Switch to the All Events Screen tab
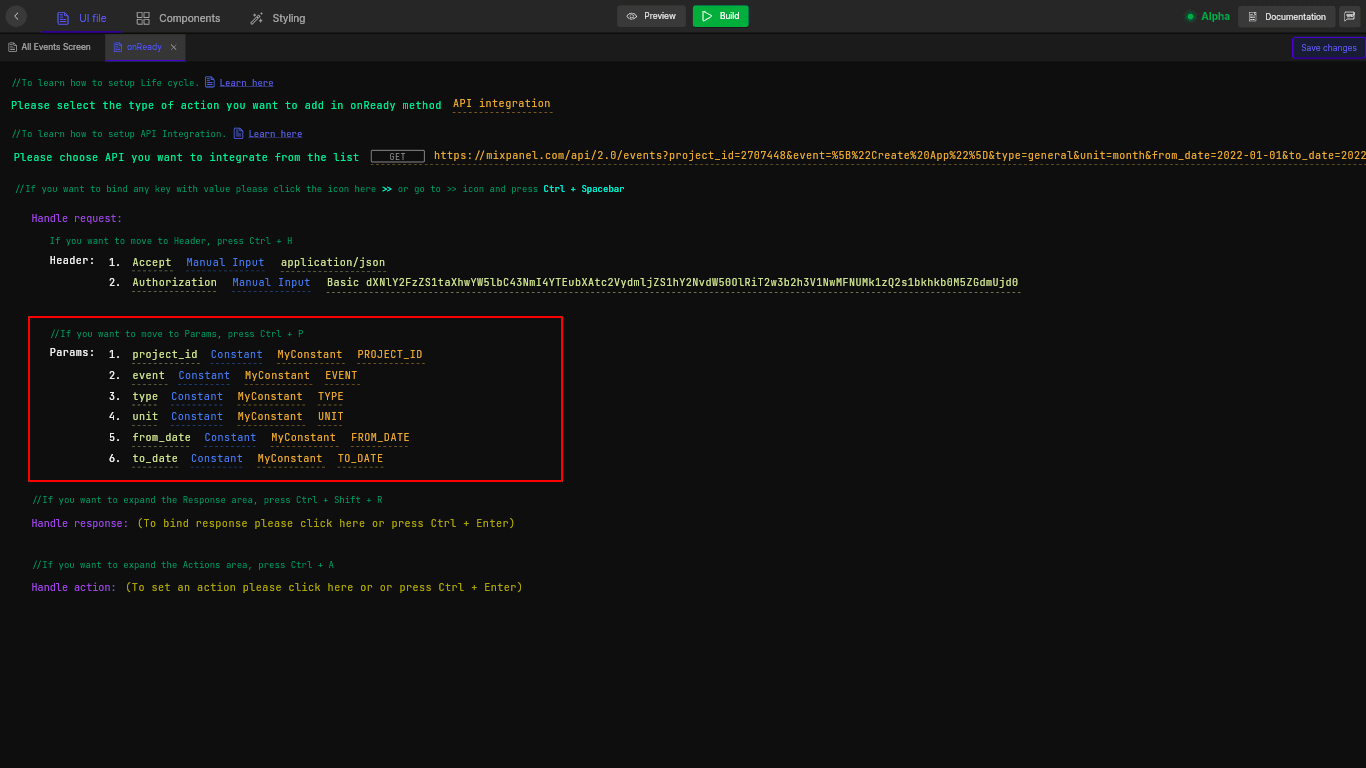 [x=49, y=46]
